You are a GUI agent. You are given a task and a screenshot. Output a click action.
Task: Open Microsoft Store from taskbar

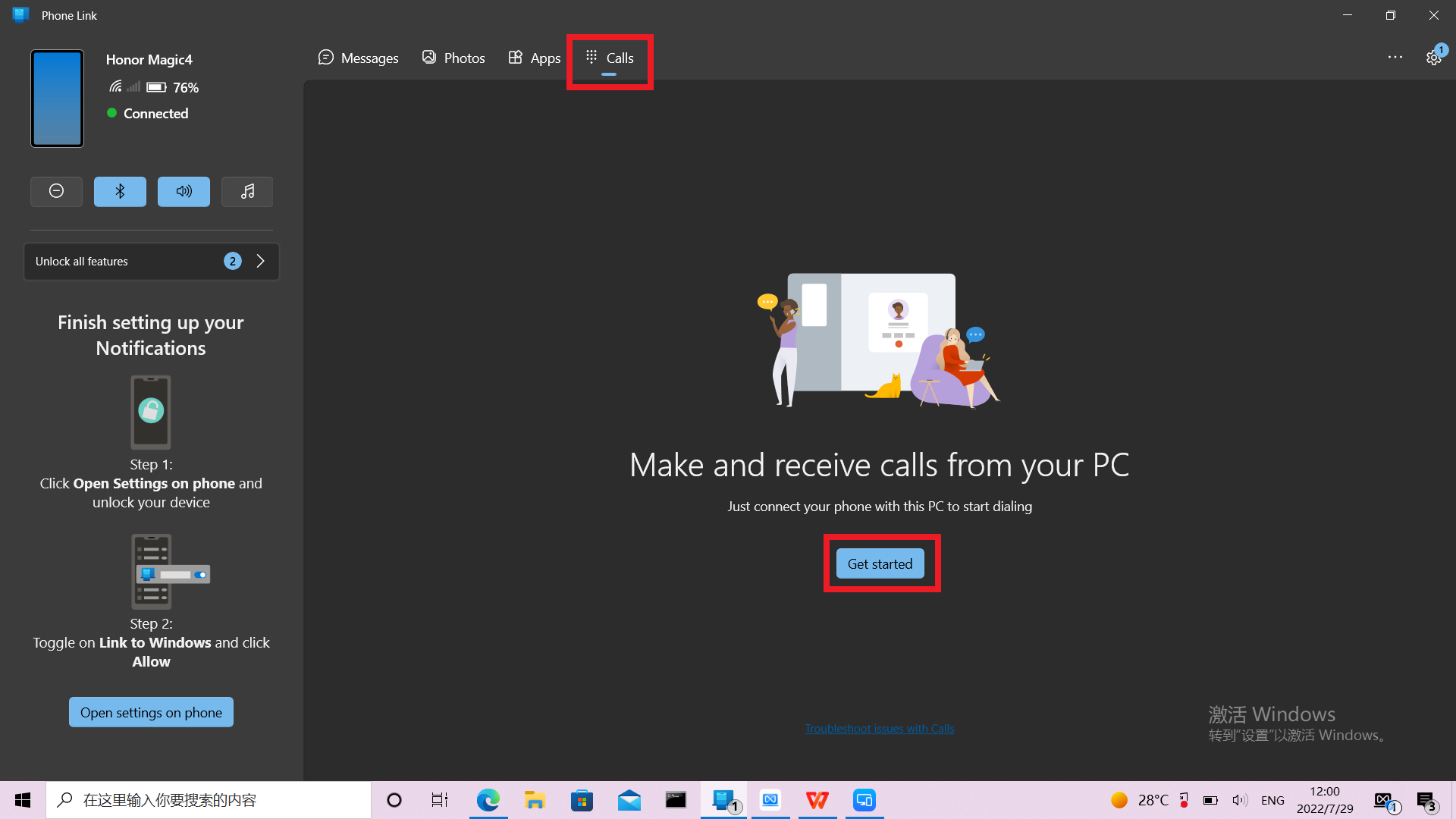582,800
